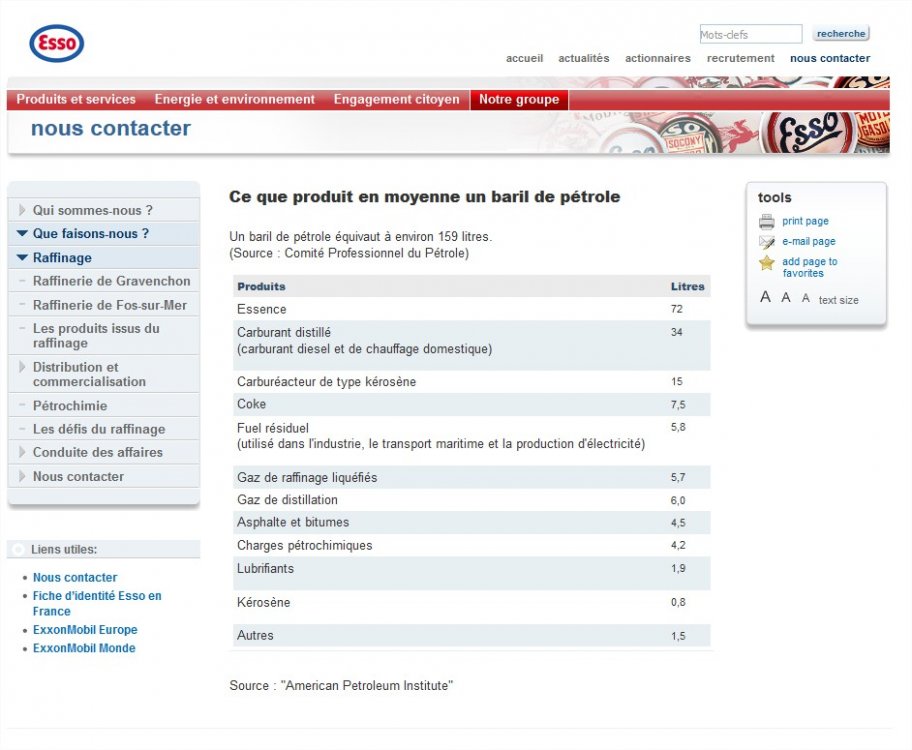Expand the sidebar Nous contacter arrow
The image size is (912, 750).
(x=22, y=476)
